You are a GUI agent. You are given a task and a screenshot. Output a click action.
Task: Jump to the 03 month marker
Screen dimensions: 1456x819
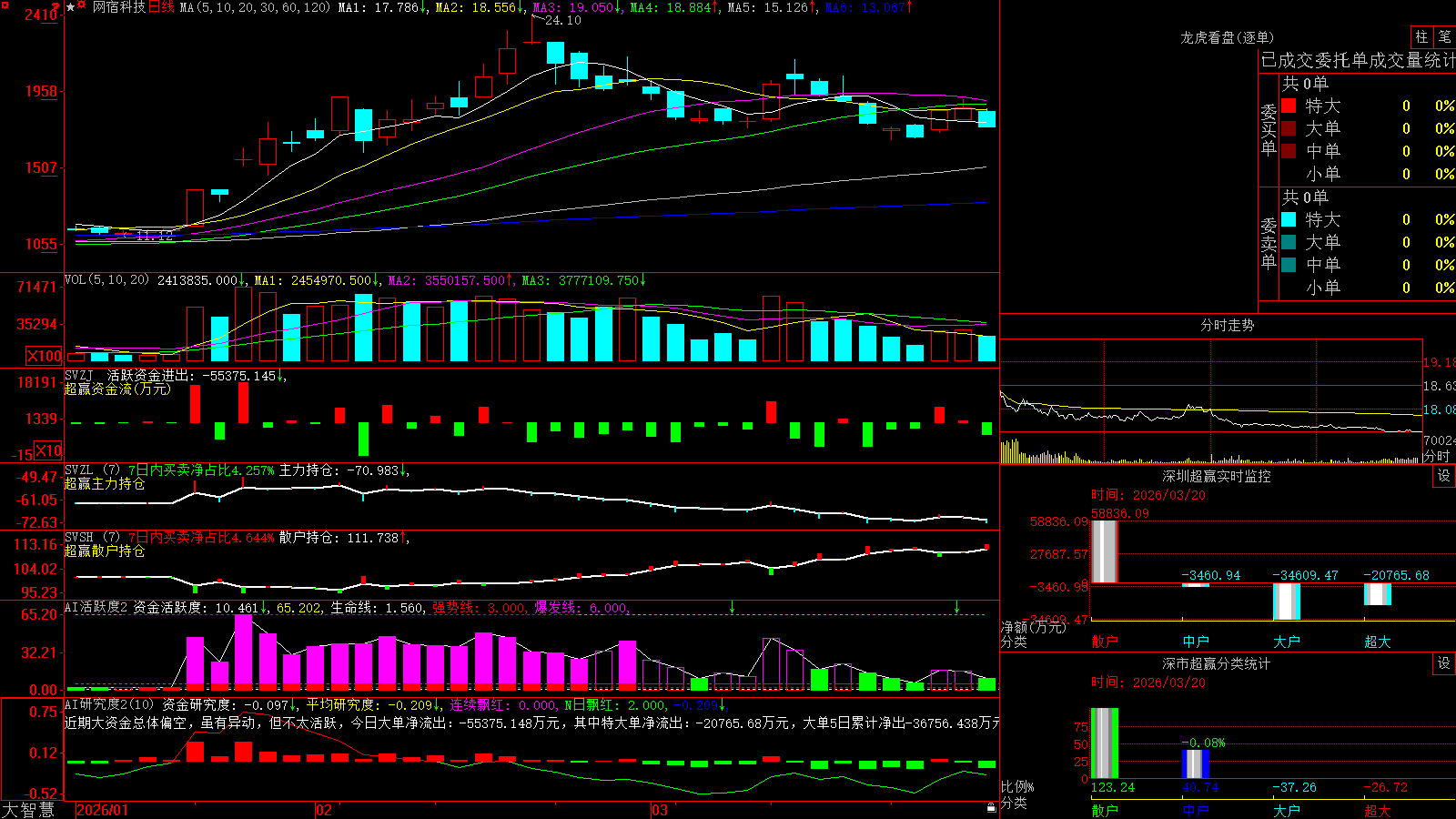click(659, 810)
